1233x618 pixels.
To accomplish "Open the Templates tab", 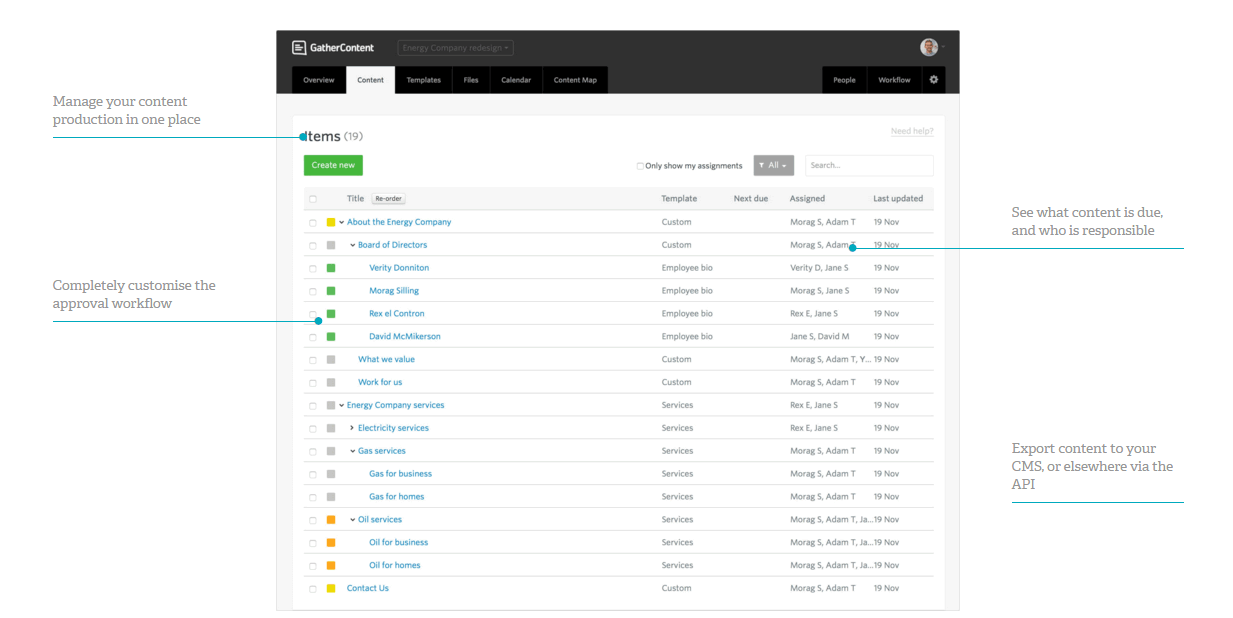I will [423, 80].
